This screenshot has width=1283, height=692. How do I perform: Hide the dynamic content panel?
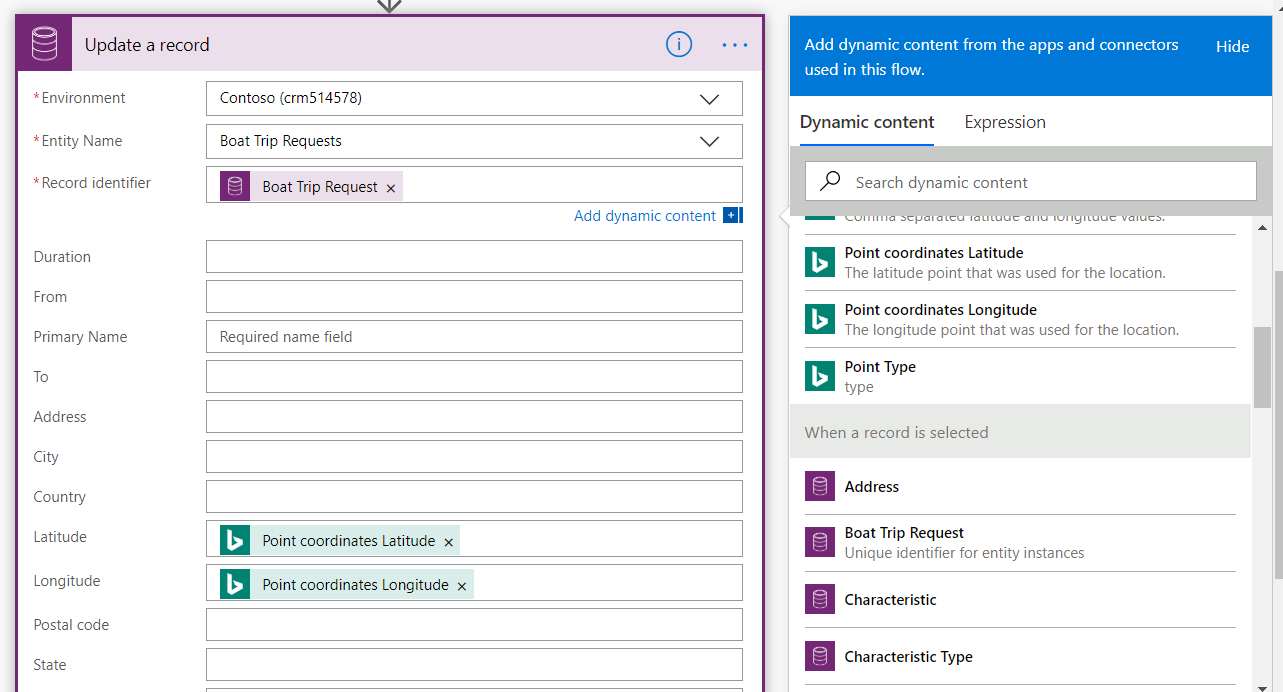point(1232,46)
